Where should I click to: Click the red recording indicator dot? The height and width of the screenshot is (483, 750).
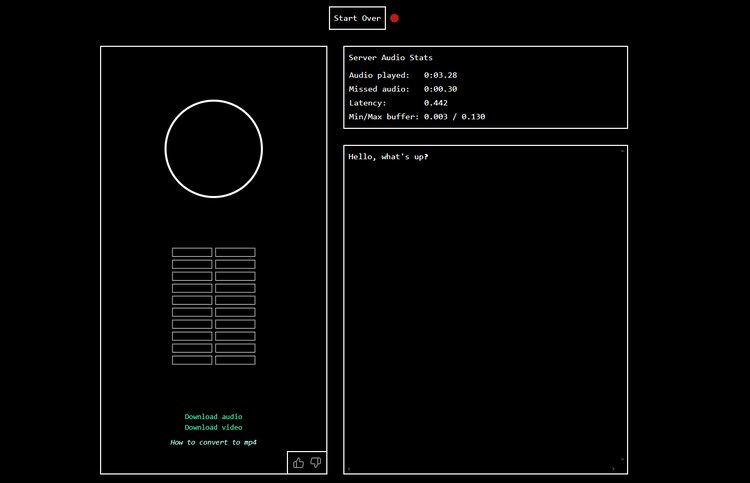pos(394,18)
